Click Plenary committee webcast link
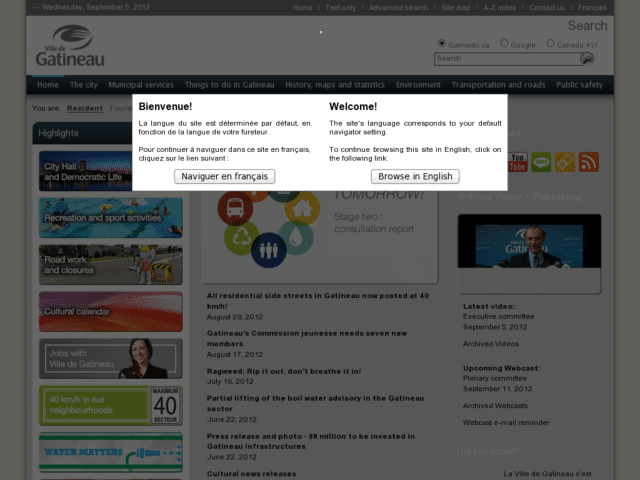Image resolution: width=640 pixels, height=480 pixels. pyautogui.click(x=495, y=378)
